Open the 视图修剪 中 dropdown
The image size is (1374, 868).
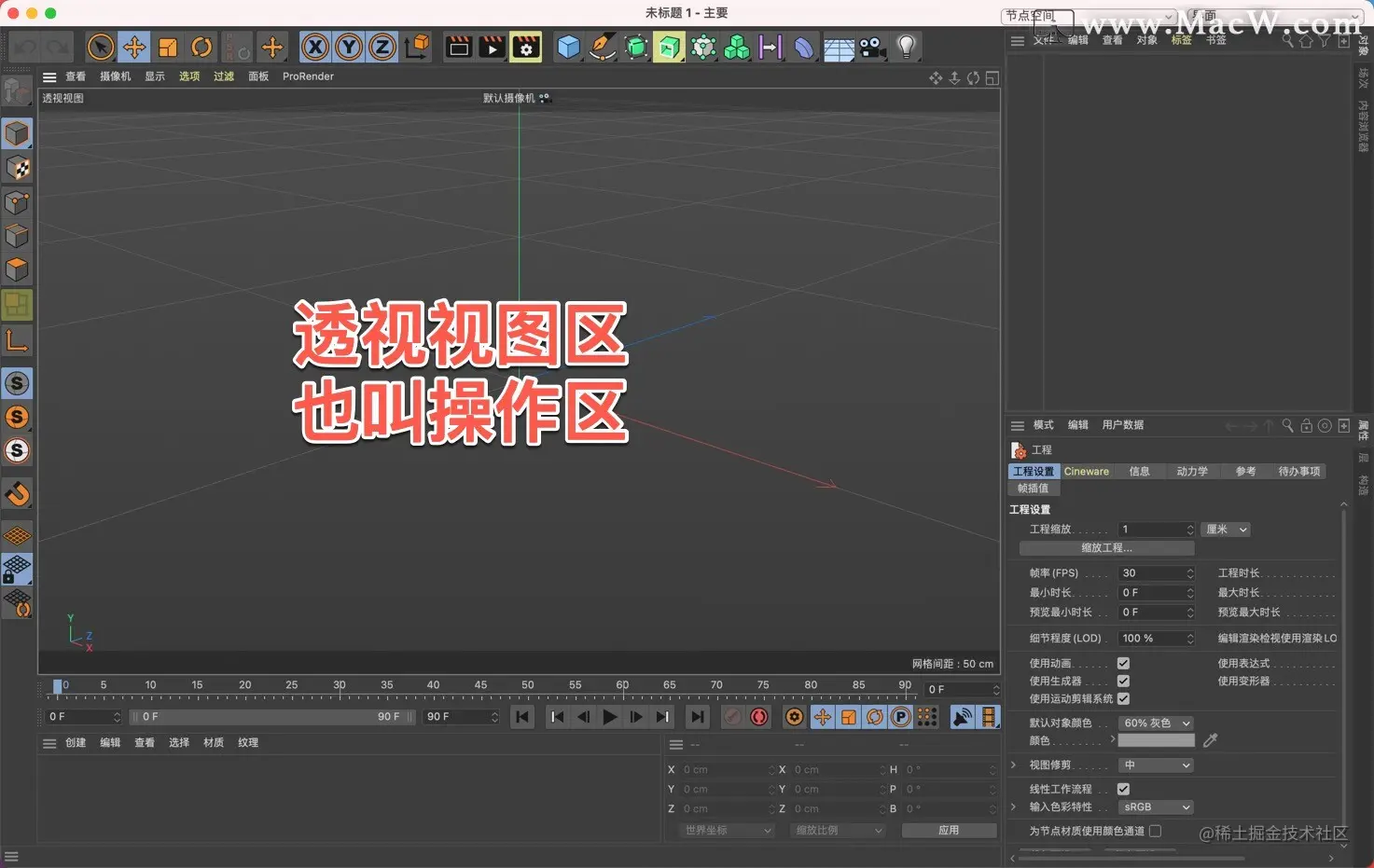tap(1157, 765)
